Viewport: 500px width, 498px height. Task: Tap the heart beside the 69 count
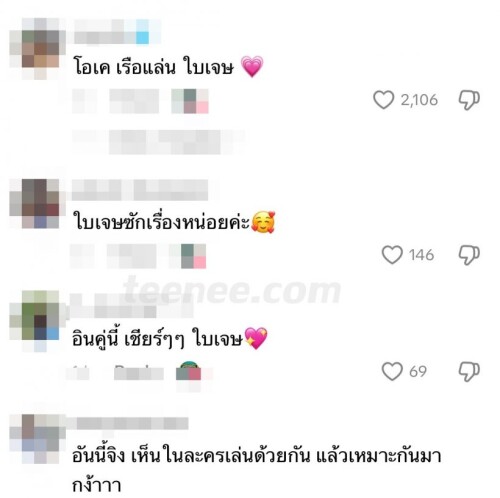pos(392,371)
